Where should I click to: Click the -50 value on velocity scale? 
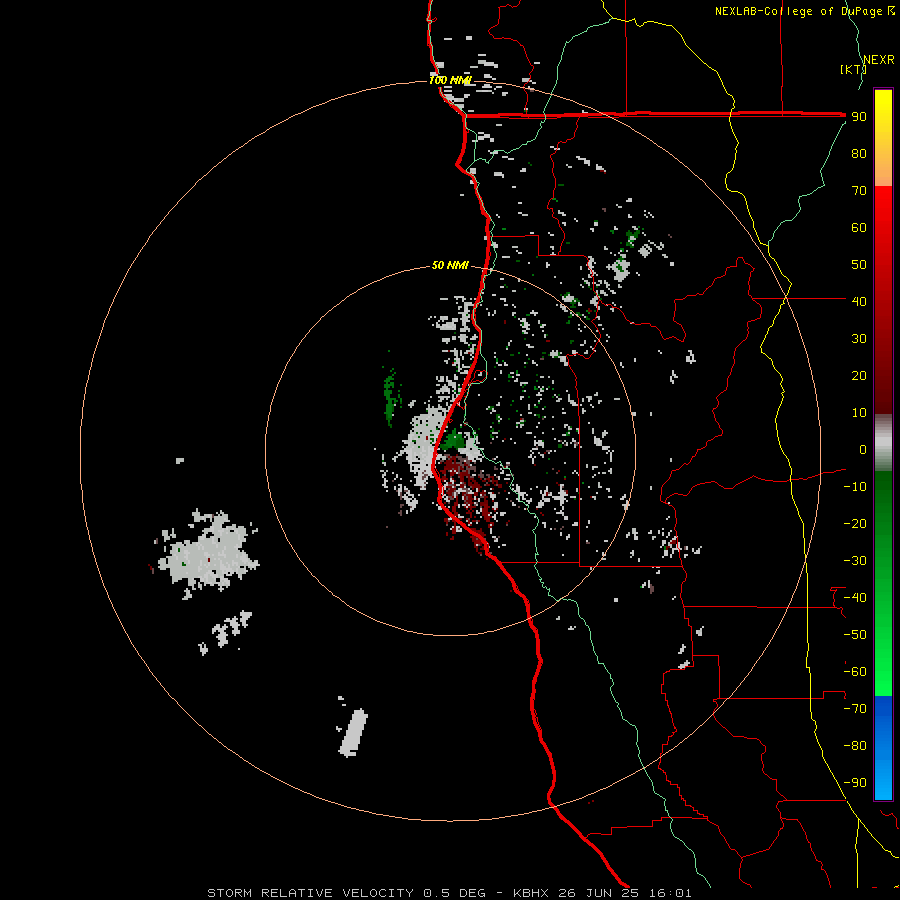(x=855, y=635)
